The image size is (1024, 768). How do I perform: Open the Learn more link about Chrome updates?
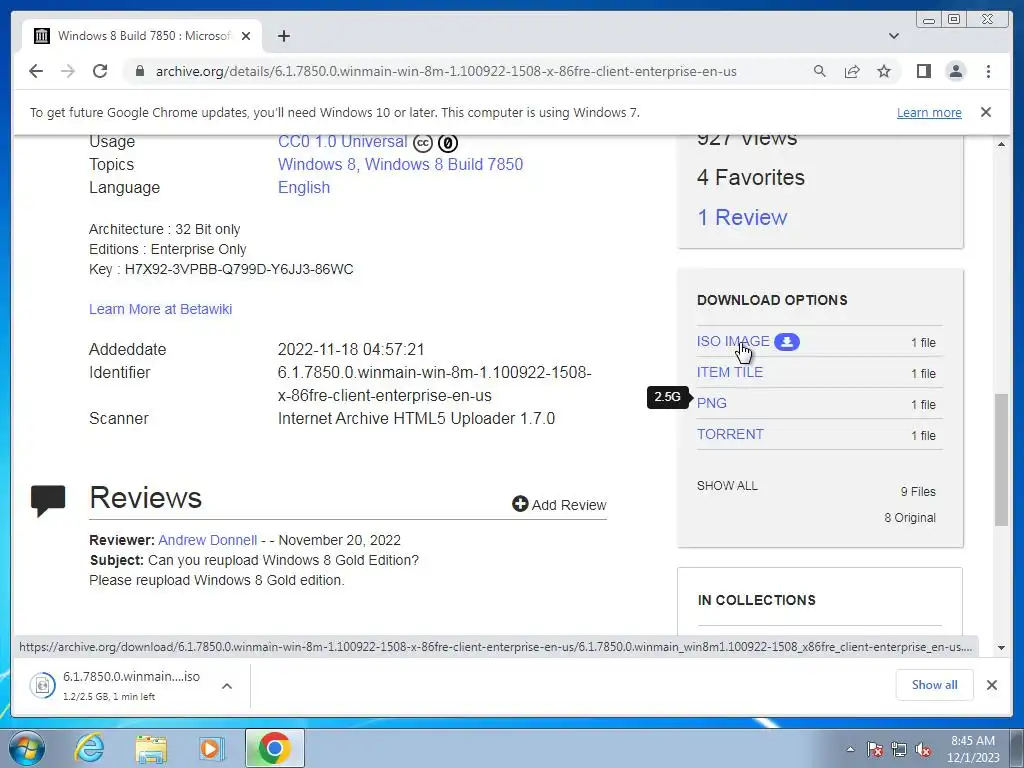929,112
